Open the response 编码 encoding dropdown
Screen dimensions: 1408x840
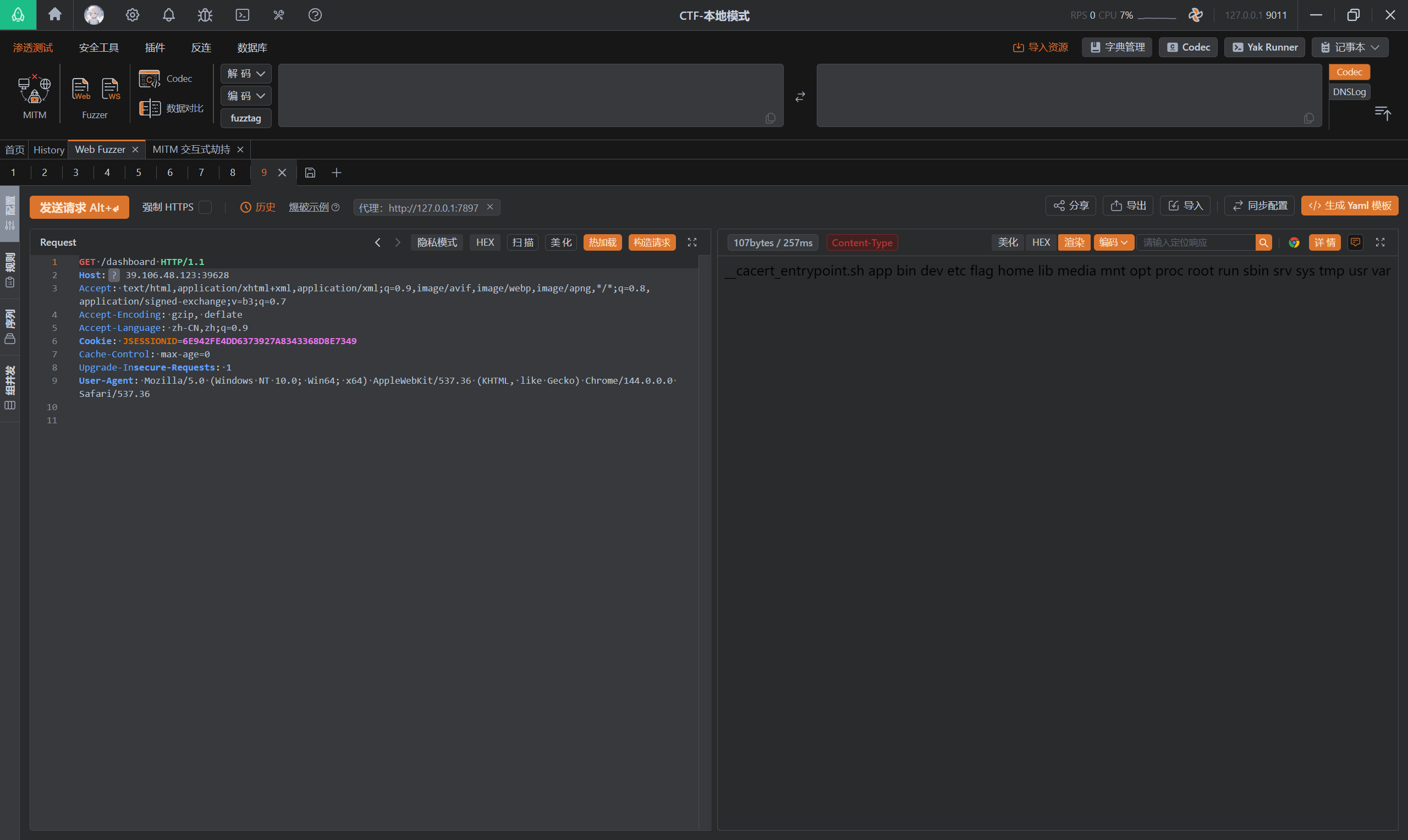tap(1114, 242)
